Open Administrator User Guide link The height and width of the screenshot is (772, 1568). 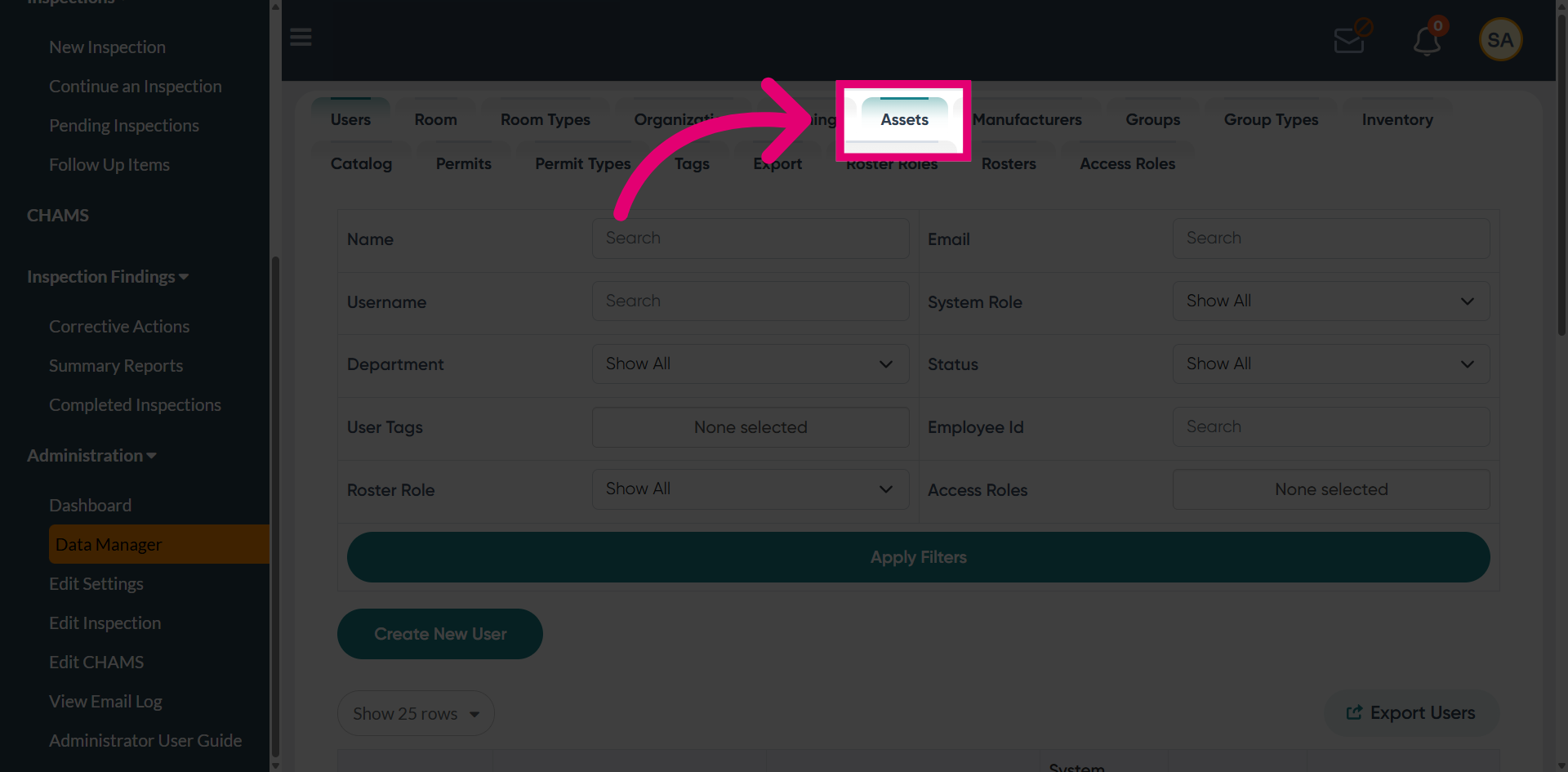pos(145,741)
